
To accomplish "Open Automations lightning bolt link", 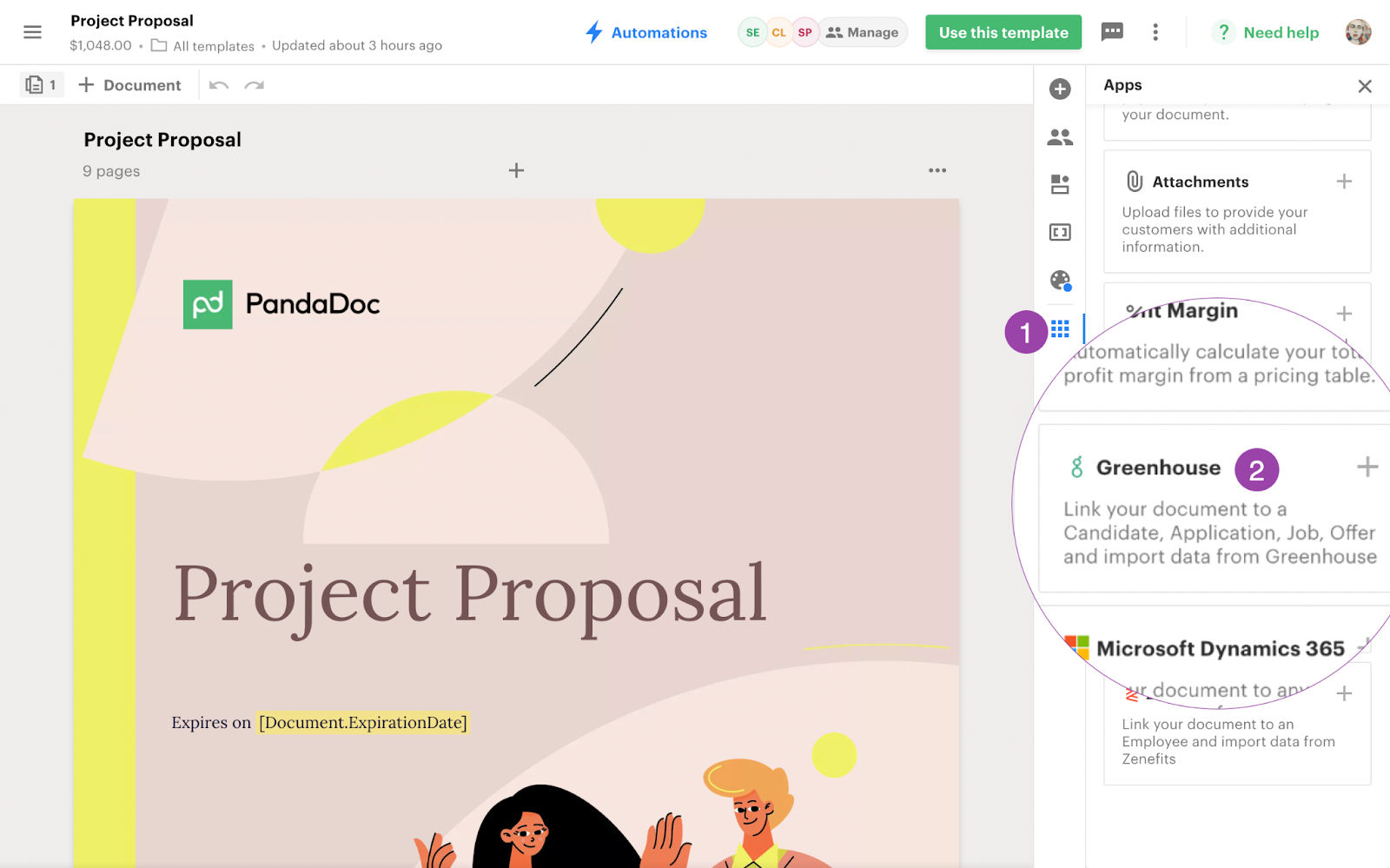I will click(x=645, y=32).
